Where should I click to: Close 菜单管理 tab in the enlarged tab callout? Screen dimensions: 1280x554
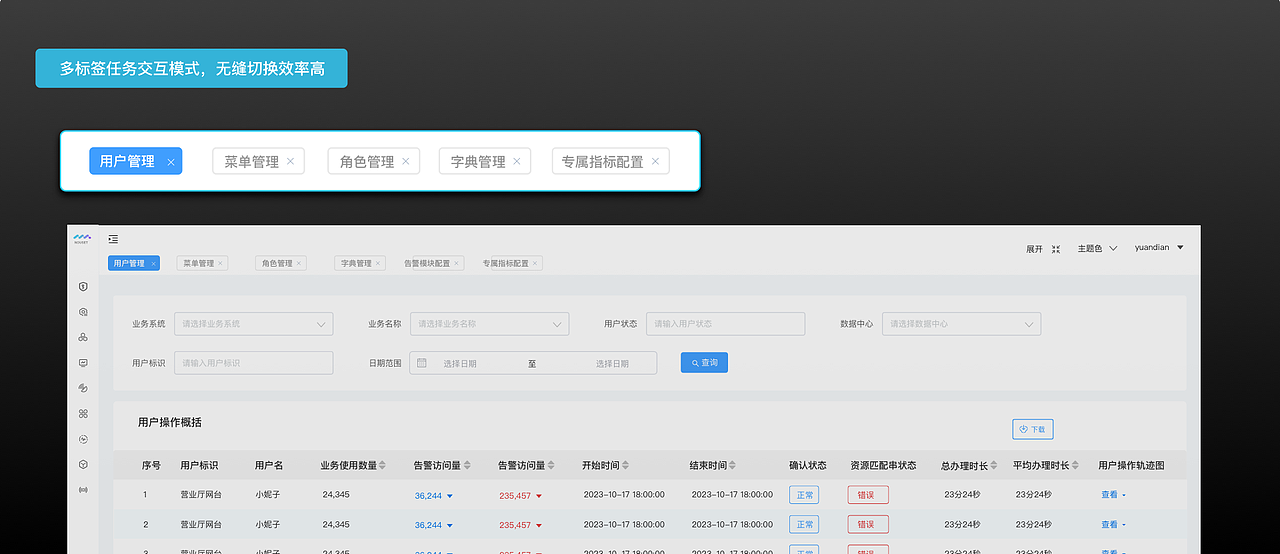(x=290, y=161)
